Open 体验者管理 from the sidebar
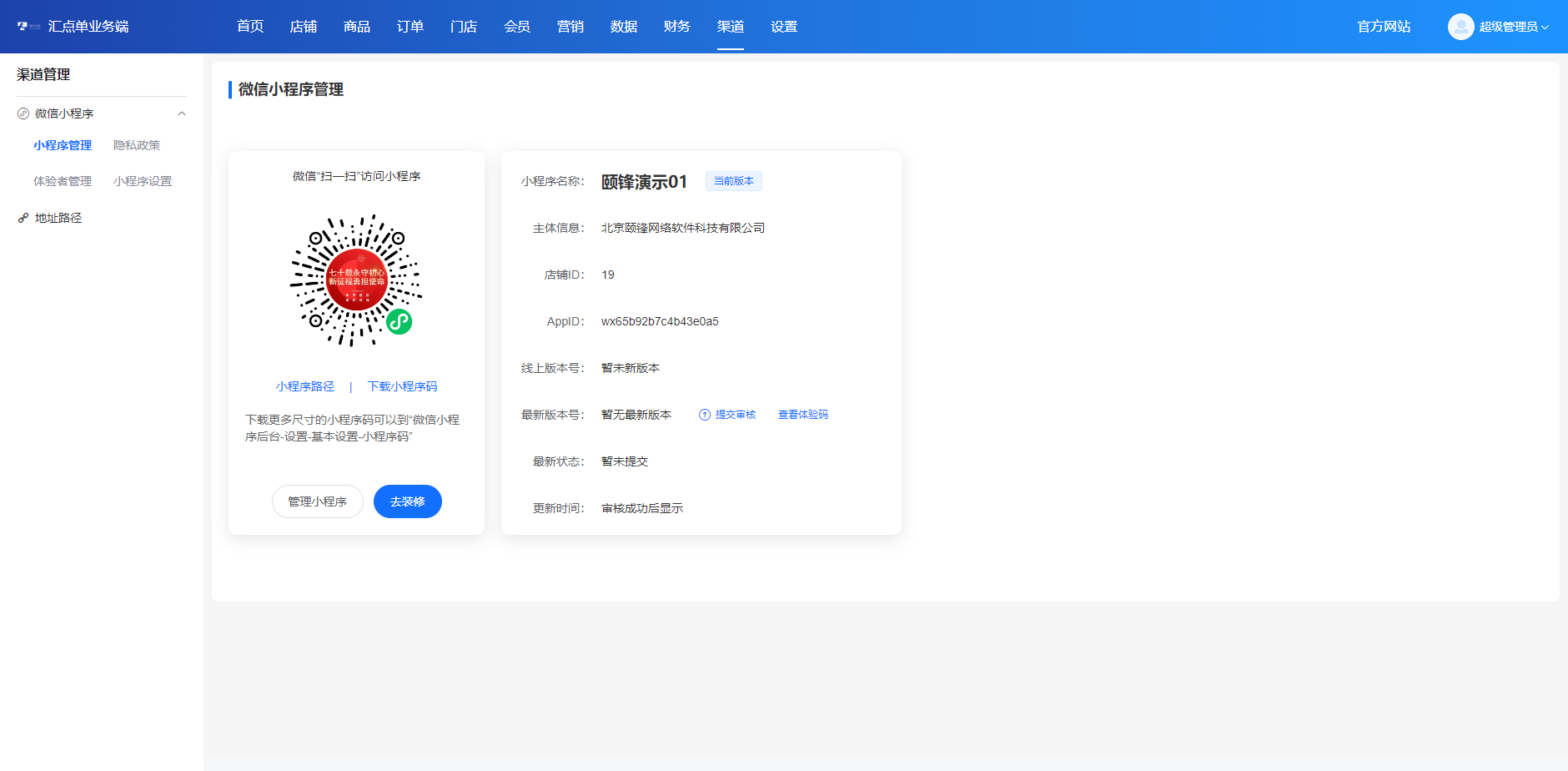Image resolution: width=1568 pixels, height=771 pixels. (x=62, y=180)
